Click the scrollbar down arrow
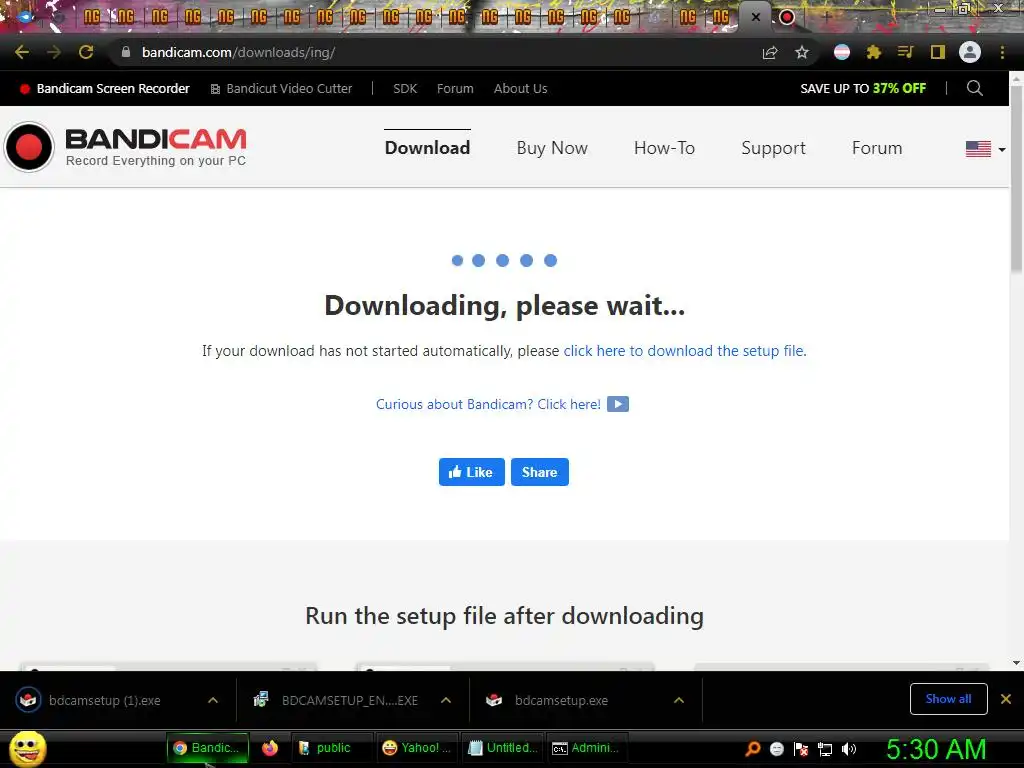1024x768 pixels. click(1016, 663)
